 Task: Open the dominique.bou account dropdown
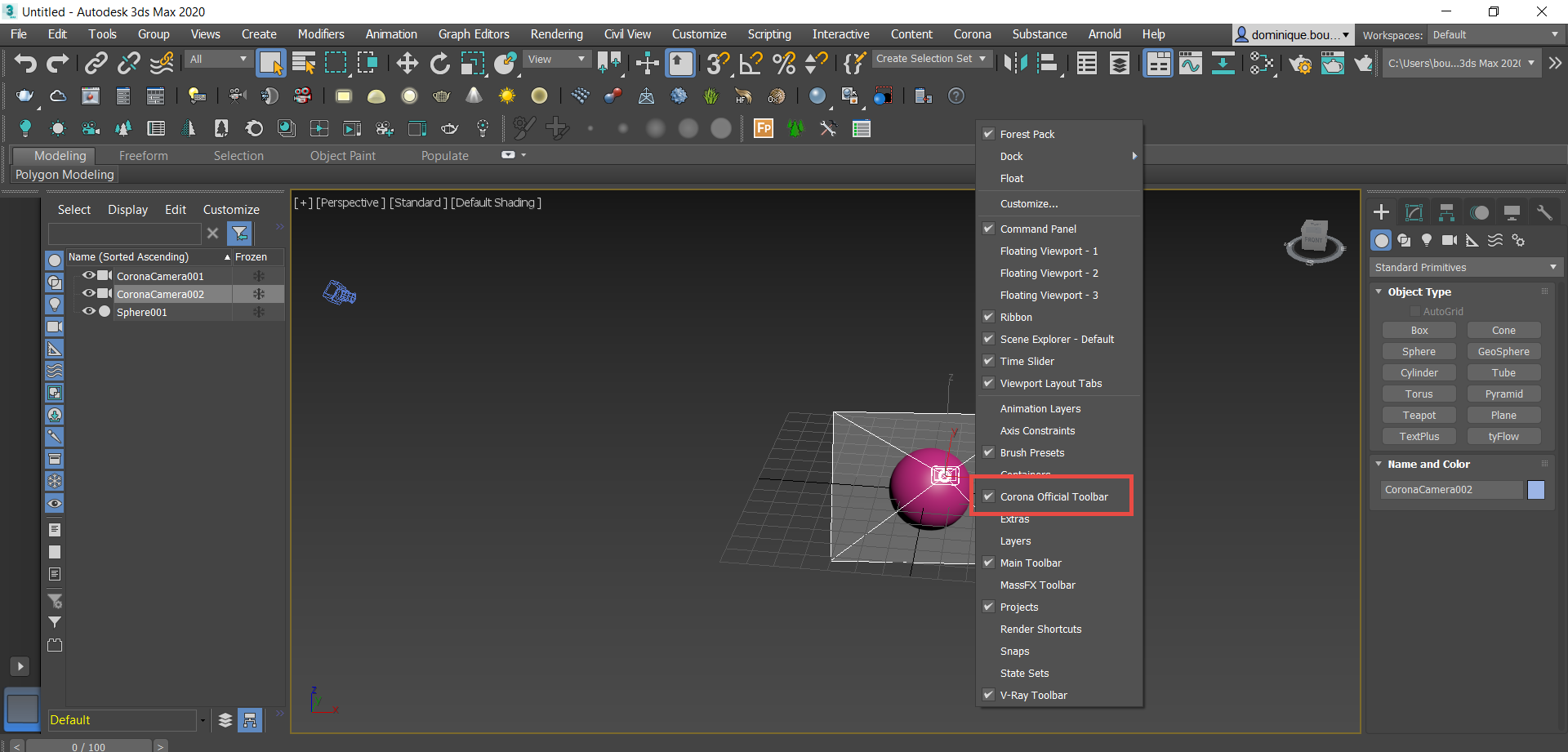(x=1292, y=34)
